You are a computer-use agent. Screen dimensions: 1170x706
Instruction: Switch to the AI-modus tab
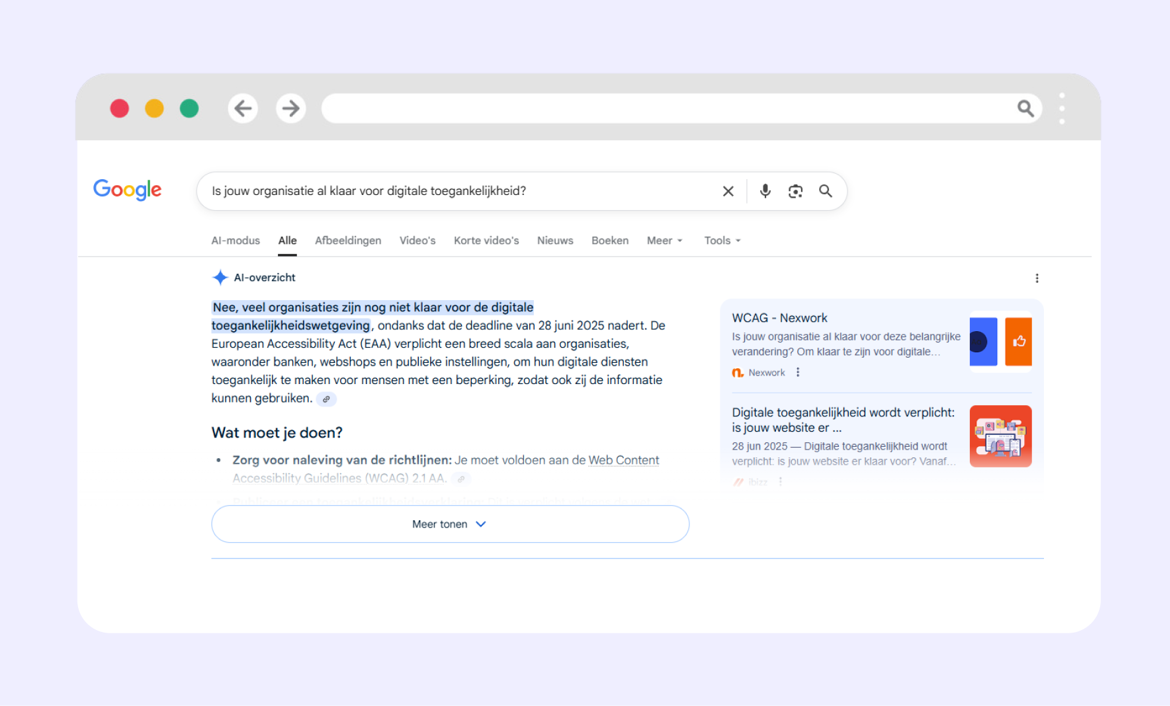[235, 241]
